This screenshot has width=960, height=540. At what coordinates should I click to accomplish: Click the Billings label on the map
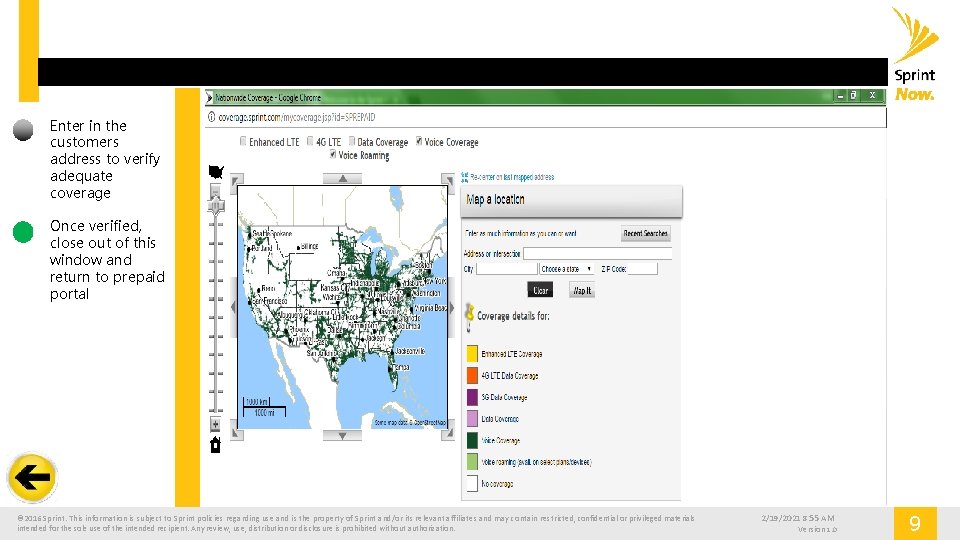[309, 246]
